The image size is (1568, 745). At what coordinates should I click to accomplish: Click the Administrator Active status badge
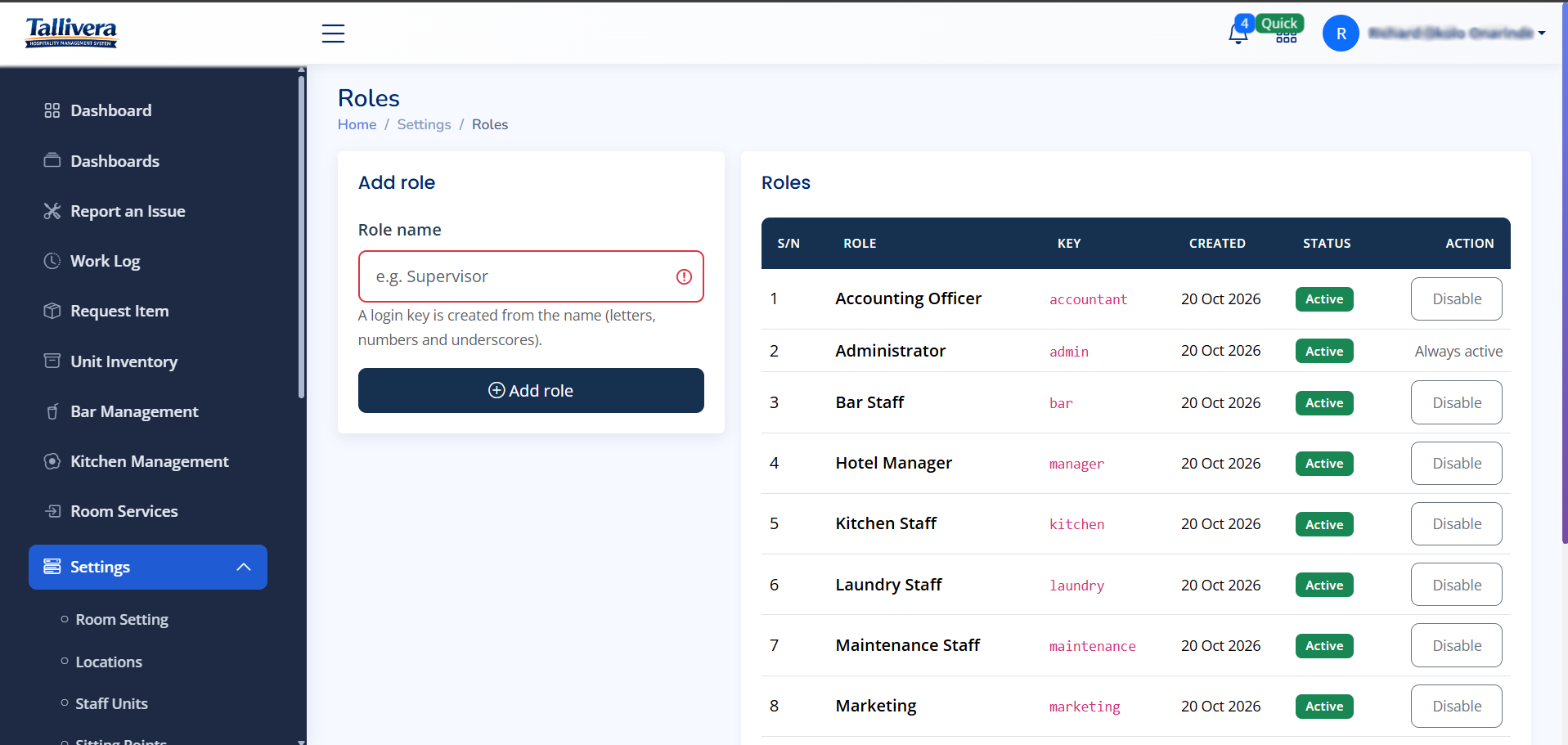click(x=1324, y=351)
